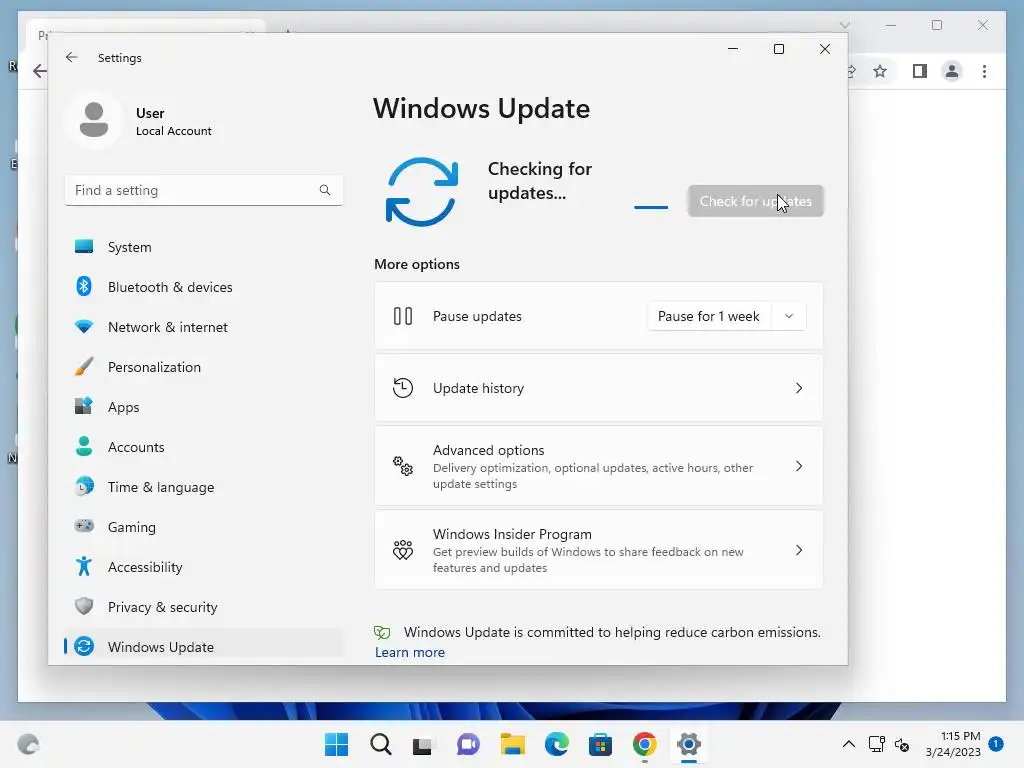
Task: Click the Advanced options gears icon
Action: [x=403, y=466]
